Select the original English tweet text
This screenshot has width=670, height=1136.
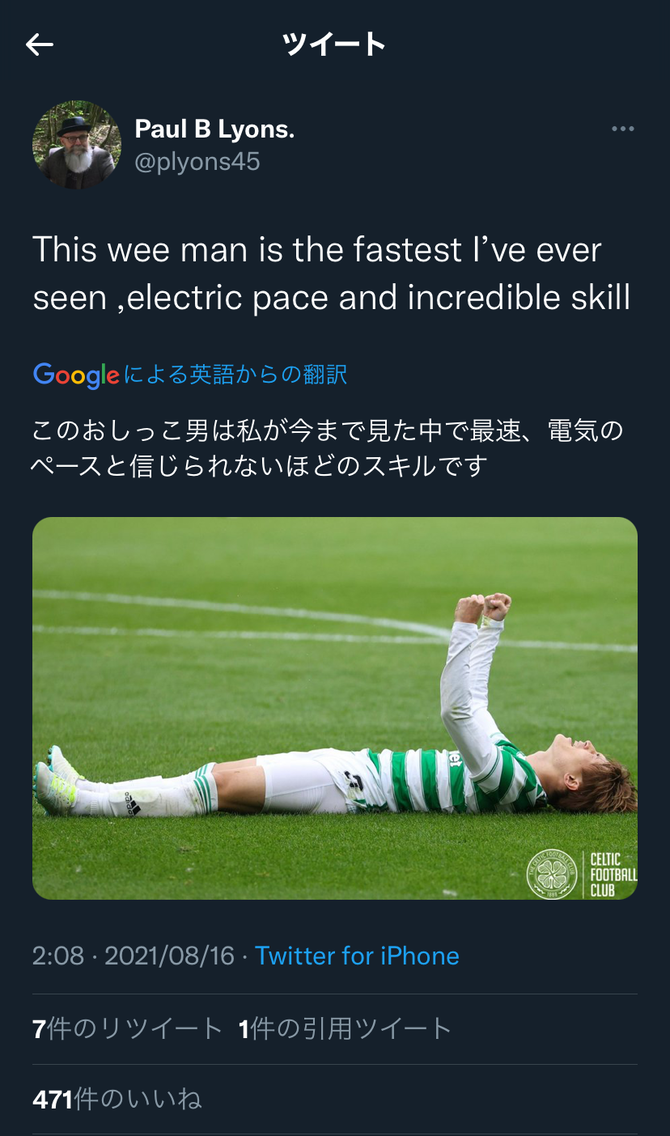tap(331, 273)
